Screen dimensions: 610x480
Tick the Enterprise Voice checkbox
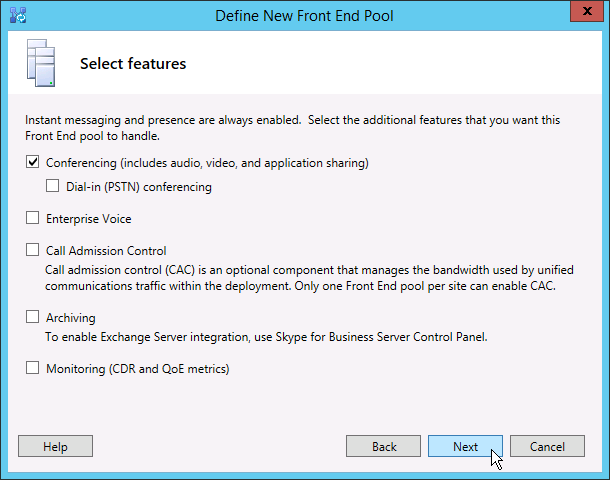click(x=33, y=219)
